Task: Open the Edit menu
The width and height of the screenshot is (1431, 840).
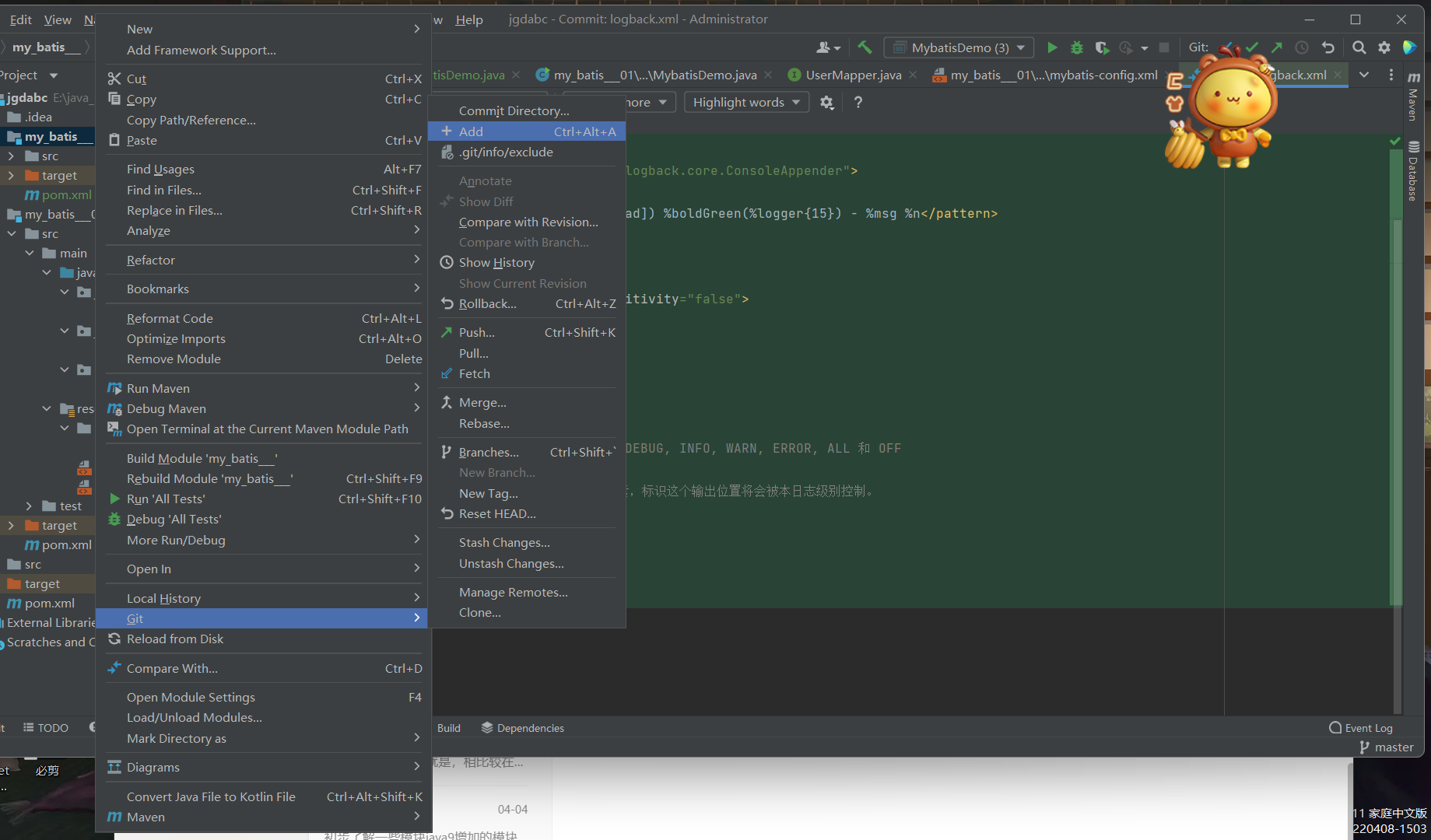Action: pyautogui.click(x=20, y=19)
